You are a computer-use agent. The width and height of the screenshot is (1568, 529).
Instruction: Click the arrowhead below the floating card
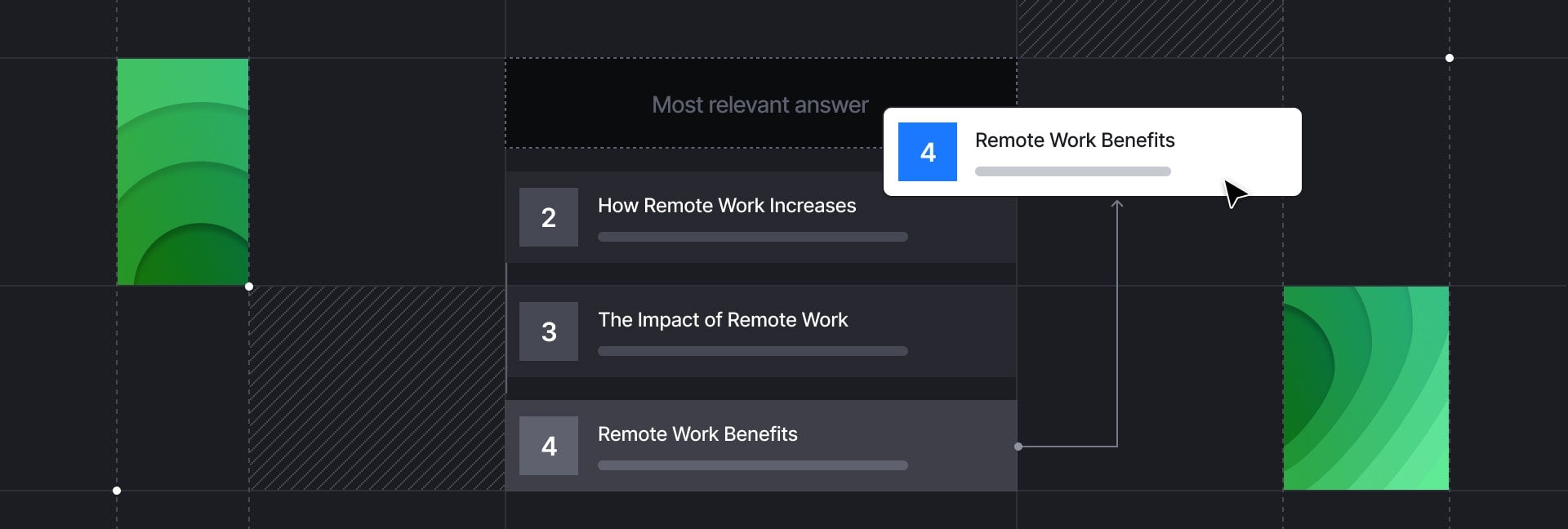(x=1117, y=203)
